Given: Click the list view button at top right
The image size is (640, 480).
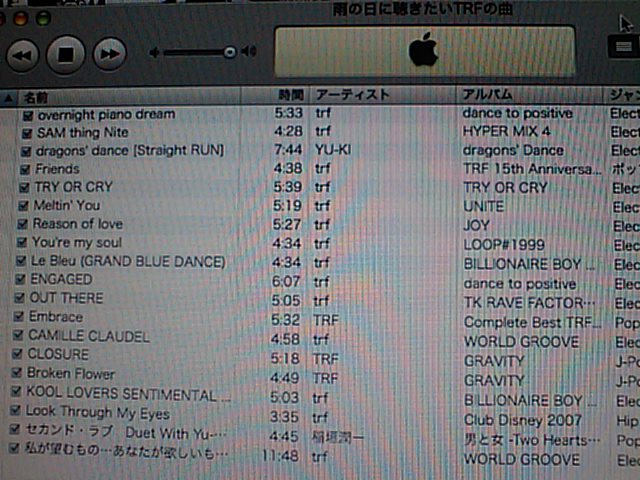Looking at the screenshot, I should pos(623,46).
